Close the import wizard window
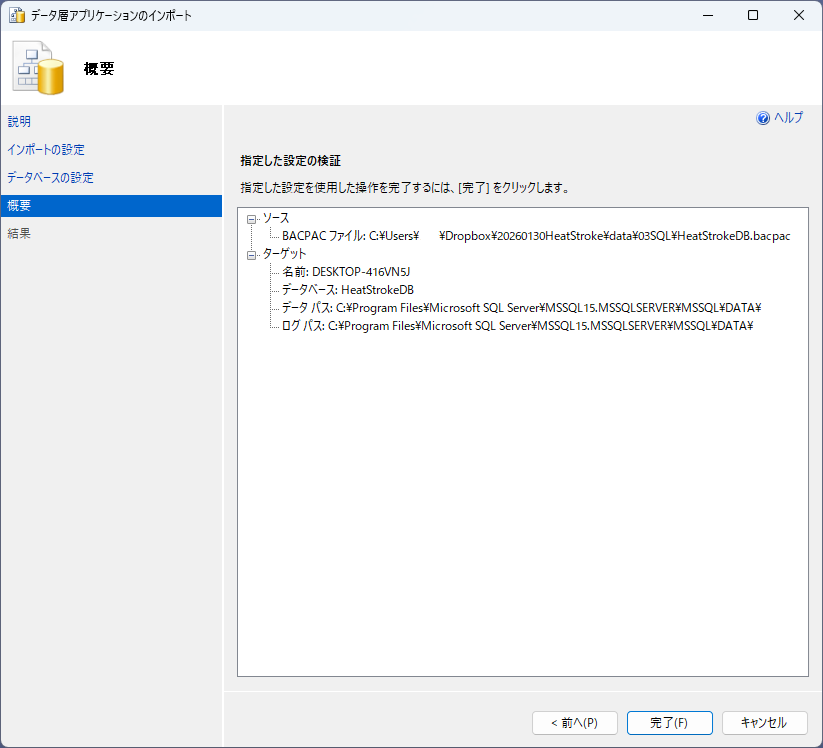Screen dimensions: 823x748 798,16
